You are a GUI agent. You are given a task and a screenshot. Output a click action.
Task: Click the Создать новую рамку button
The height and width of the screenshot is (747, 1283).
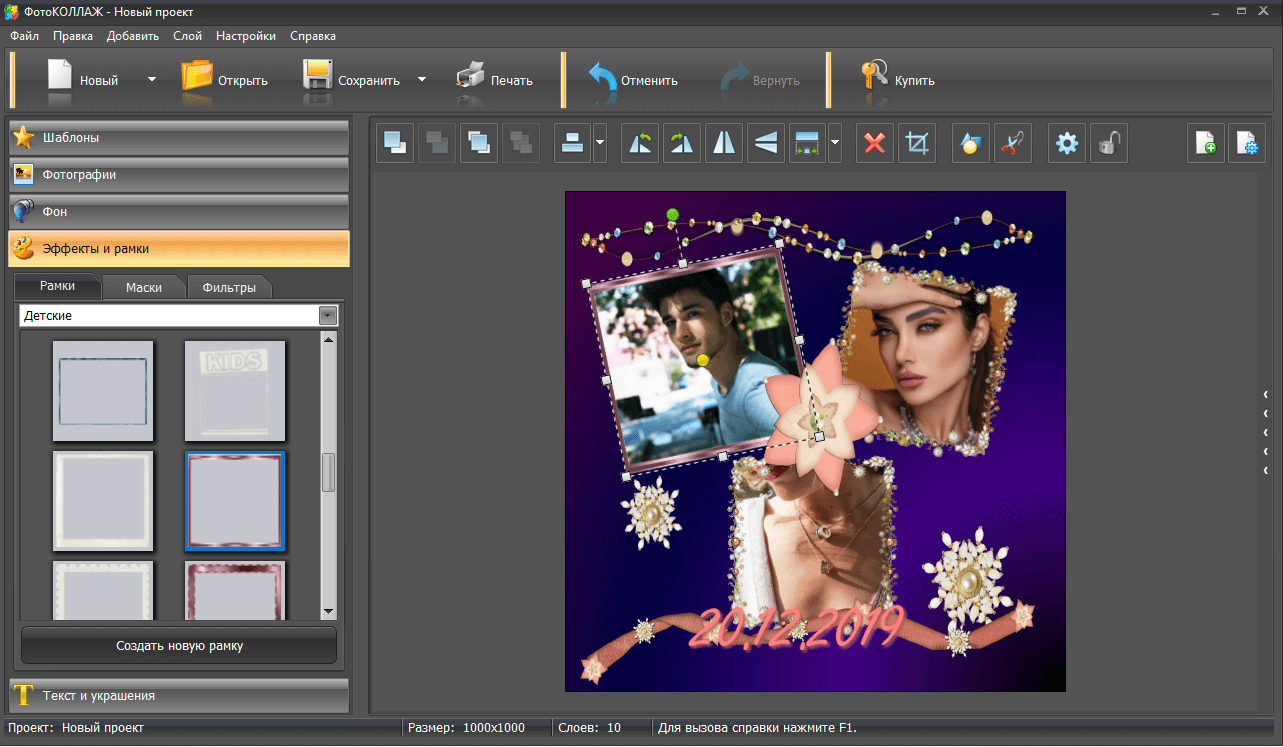point(179,646)
